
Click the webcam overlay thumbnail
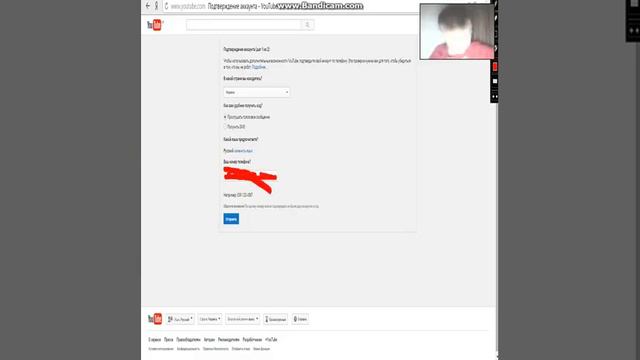coord(457,31)
